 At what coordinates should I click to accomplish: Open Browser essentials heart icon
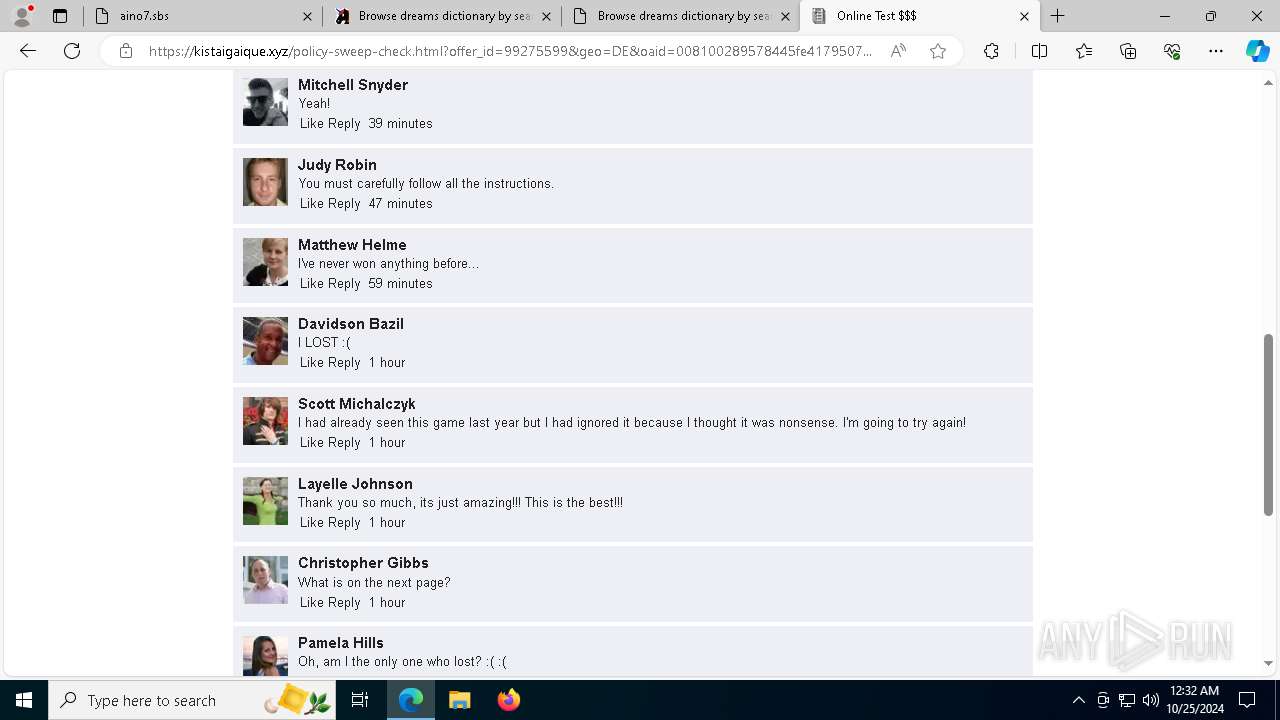[1172, 51]
